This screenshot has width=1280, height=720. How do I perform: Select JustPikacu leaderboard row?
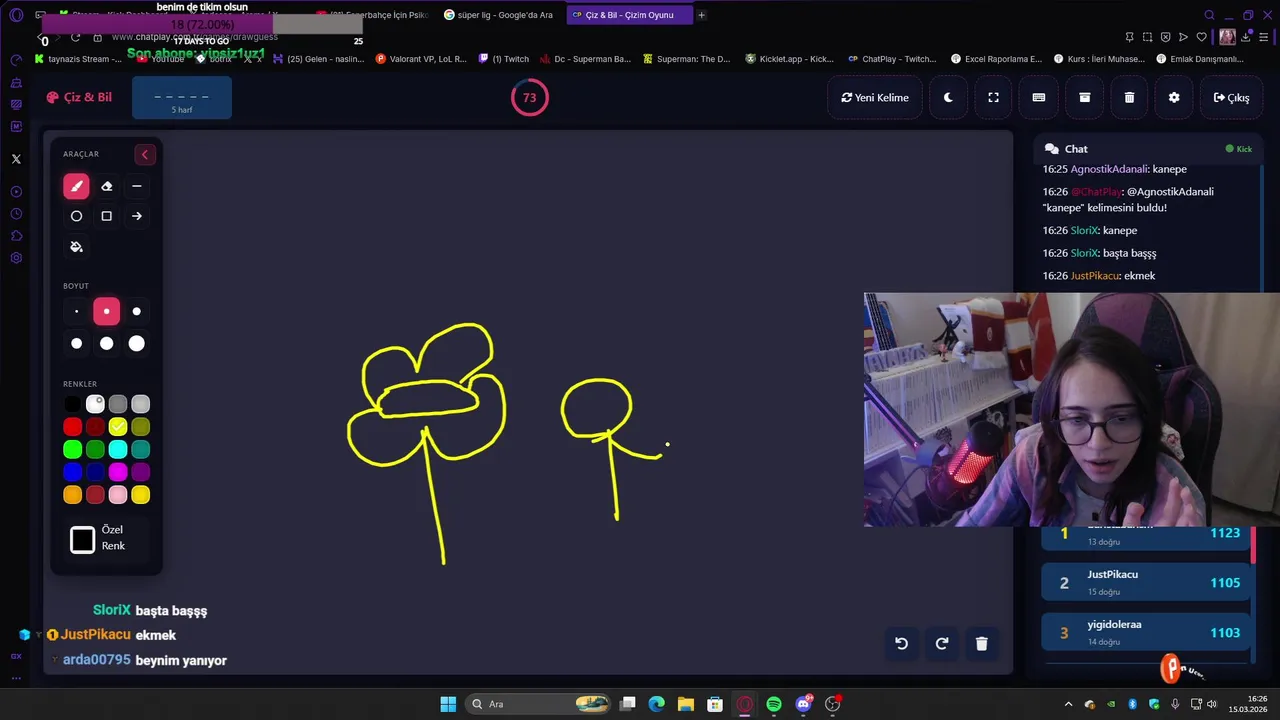[x=1146, y=582]
